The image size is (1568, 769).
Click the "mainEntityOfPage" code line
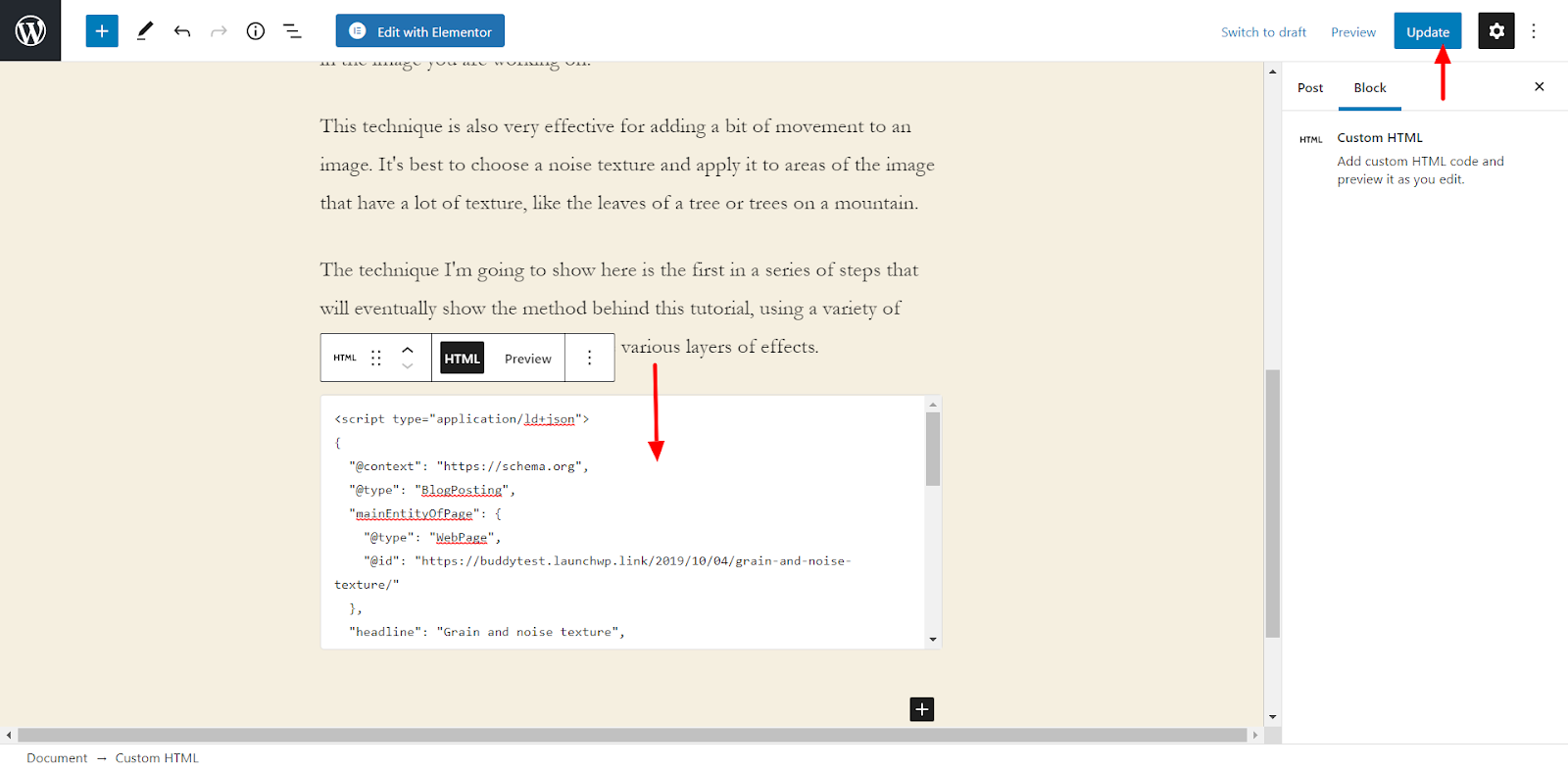click(425, 513)
